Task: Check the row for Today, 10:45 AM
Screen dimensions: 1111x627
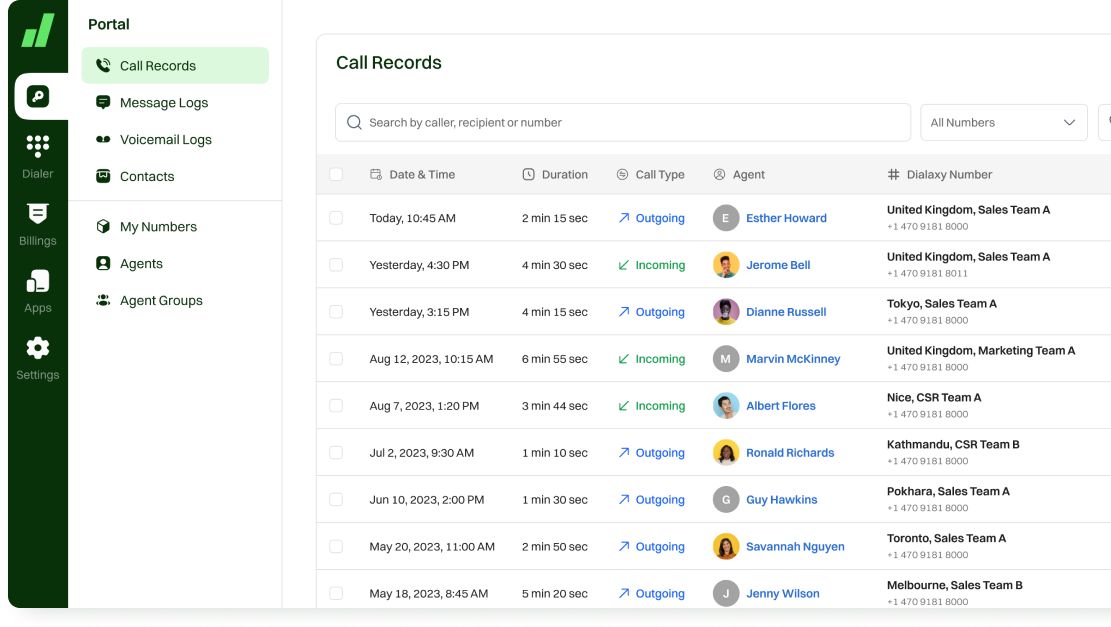Action: click(x=338, y=217)
